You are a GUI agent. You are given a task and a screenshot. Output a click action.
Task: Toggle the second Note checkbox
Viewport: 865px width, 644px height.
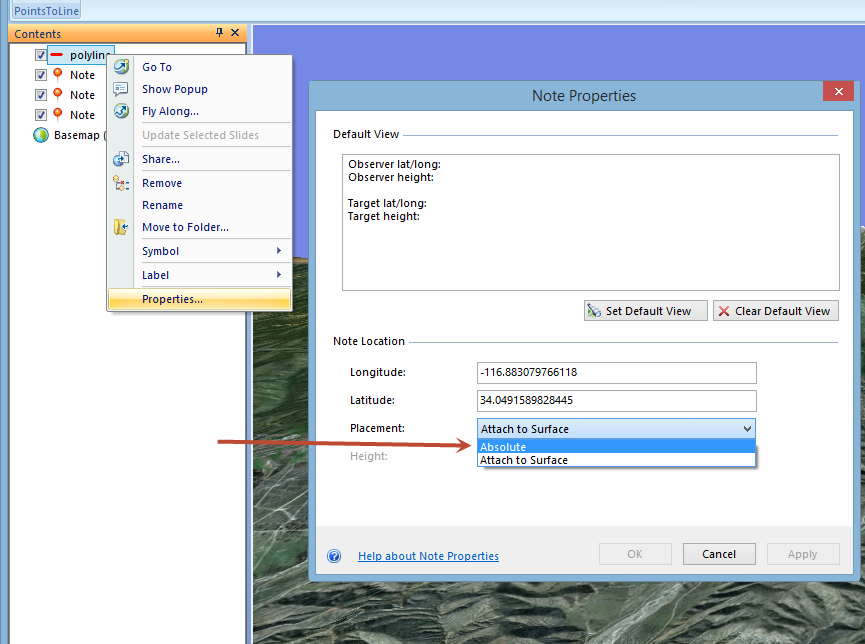[x=40, y=95]
